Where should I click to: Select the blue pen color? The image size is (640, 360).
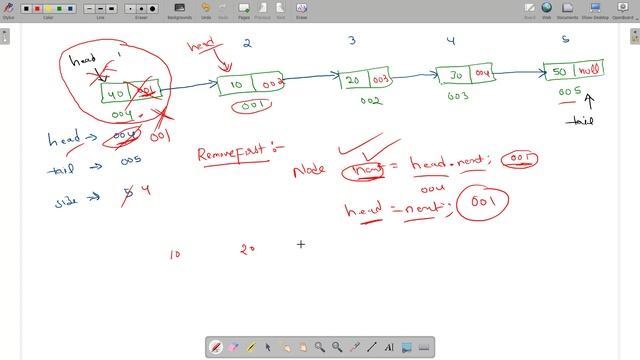[x=70, y=9]
